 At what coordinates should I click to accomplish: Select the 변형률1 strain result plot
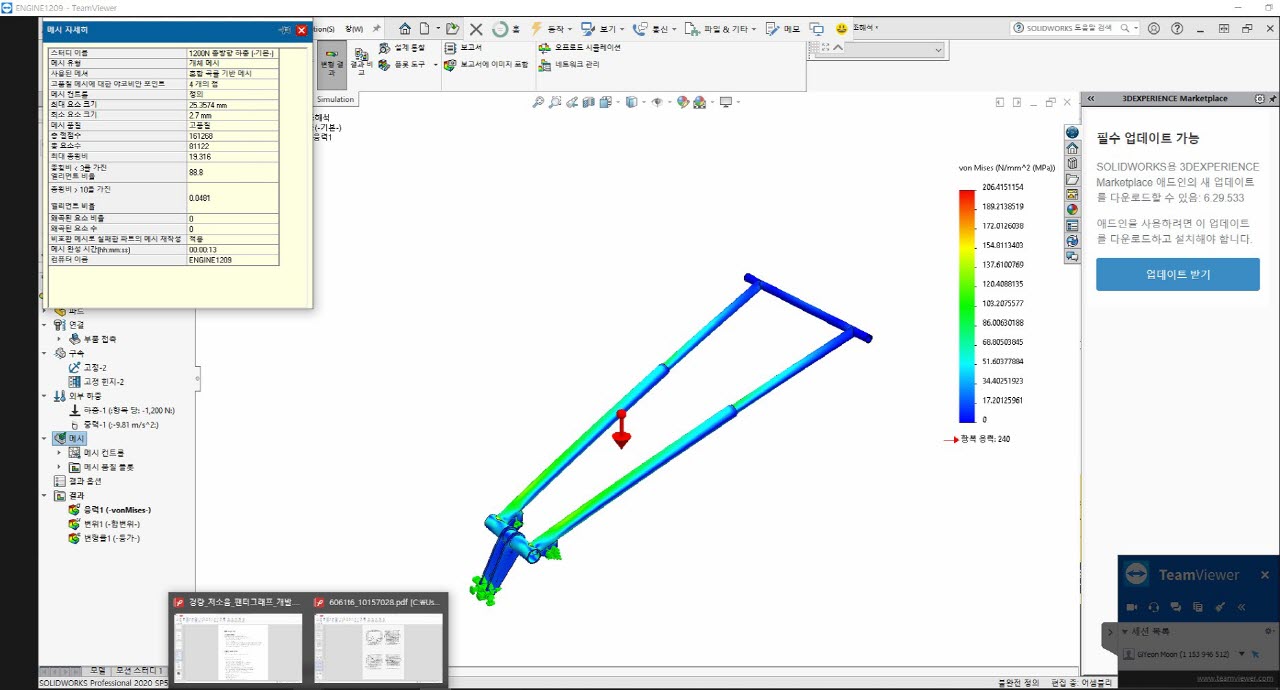[103, 538]
